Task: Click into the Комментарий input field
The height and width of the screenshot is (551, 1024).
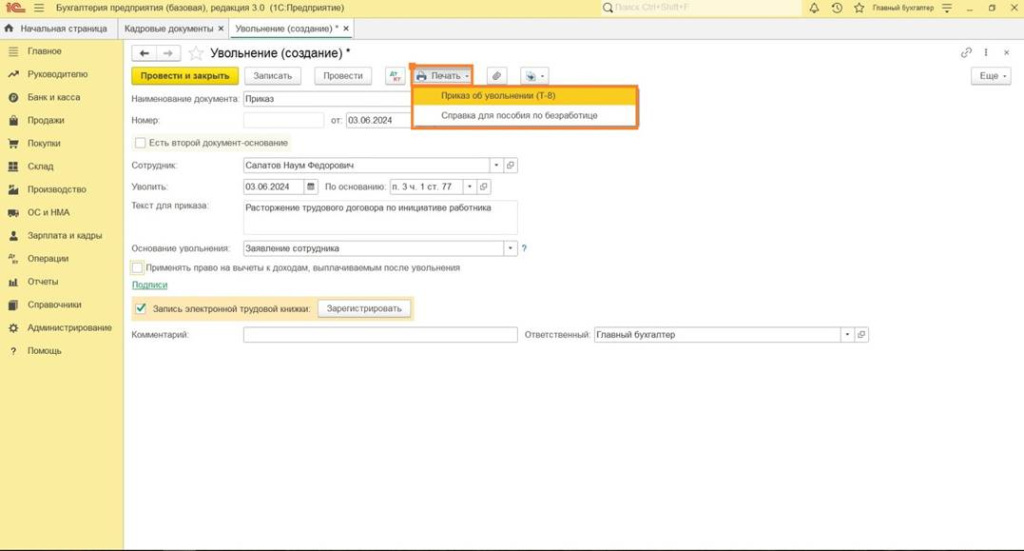Action: 380,335
